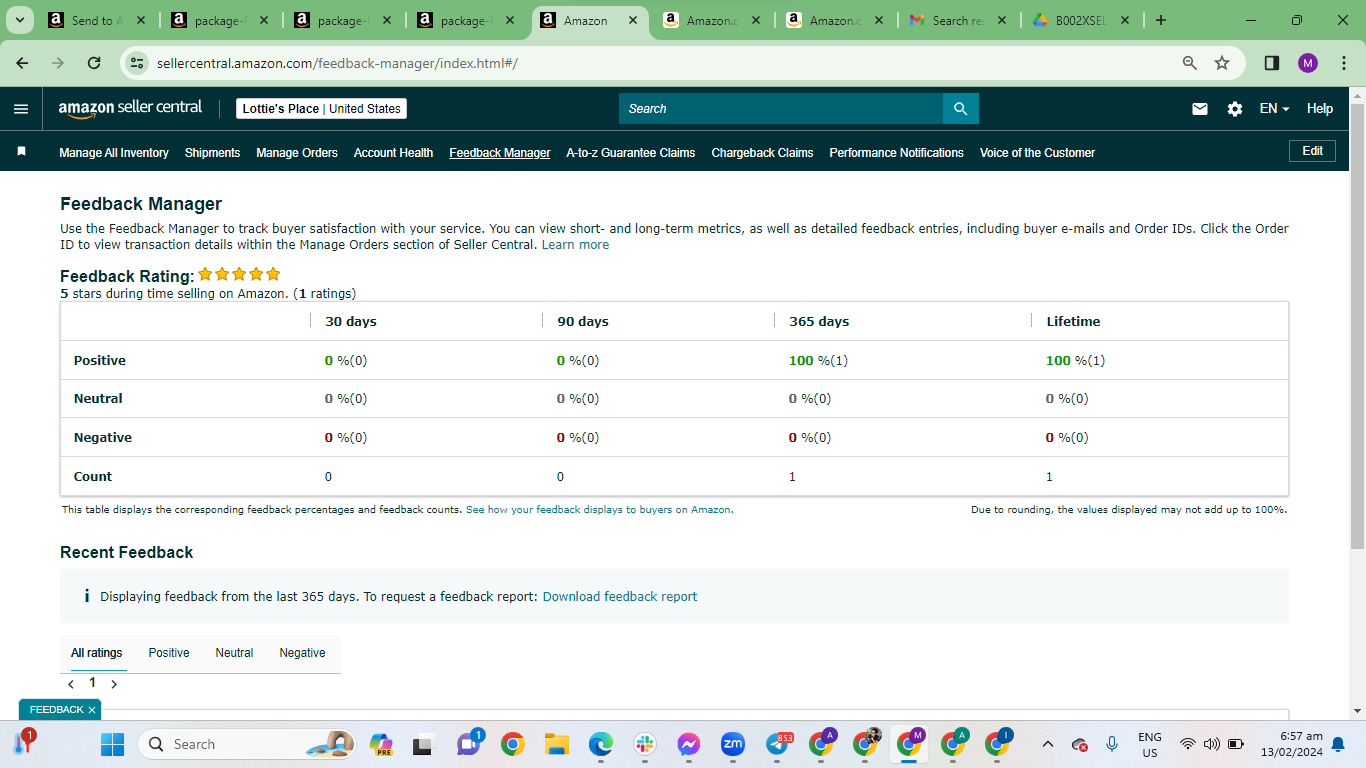Close the 'Send to' browser tab
The image size is (1366, 768).
point(141,20)
